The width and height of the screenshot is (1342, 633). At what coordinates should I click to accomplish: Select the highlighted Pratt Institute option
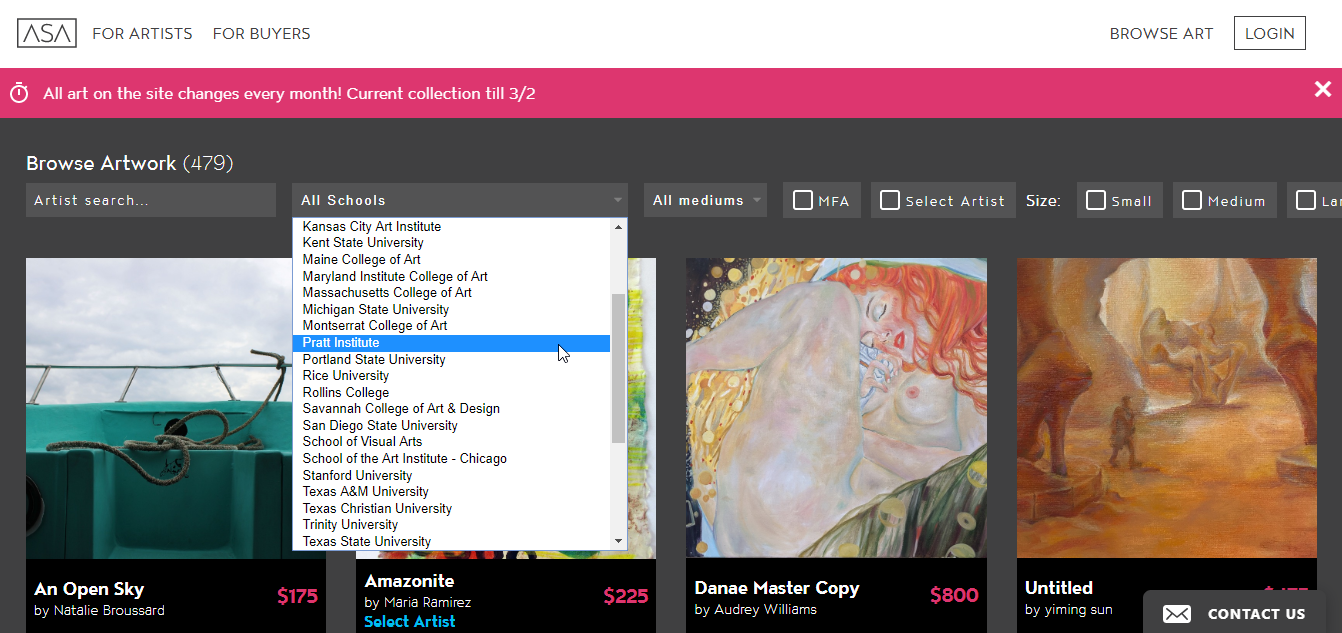451,343
